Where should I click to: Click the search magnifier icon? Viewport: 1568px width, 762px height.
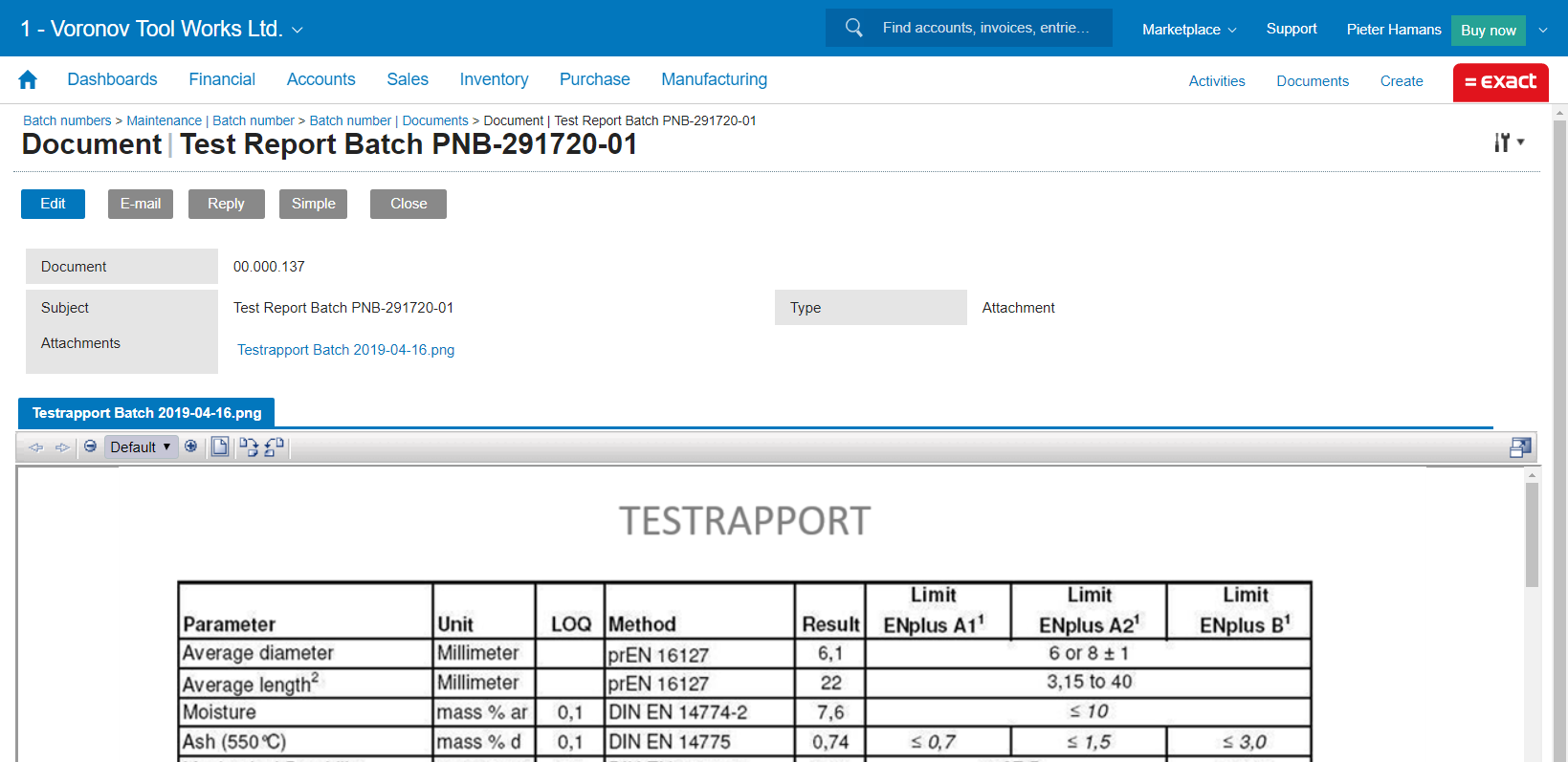853,28
